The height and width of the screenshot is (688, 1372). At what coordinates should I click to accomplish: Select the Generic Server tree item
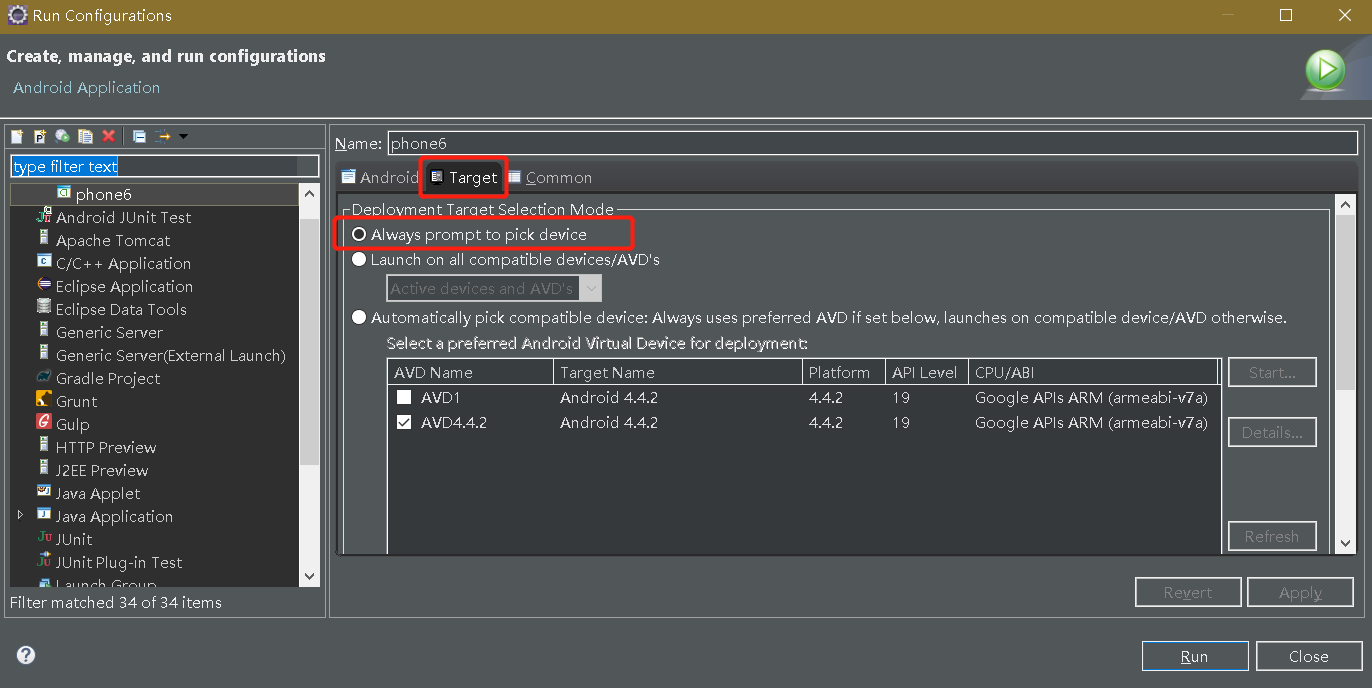tap(109, 332)
